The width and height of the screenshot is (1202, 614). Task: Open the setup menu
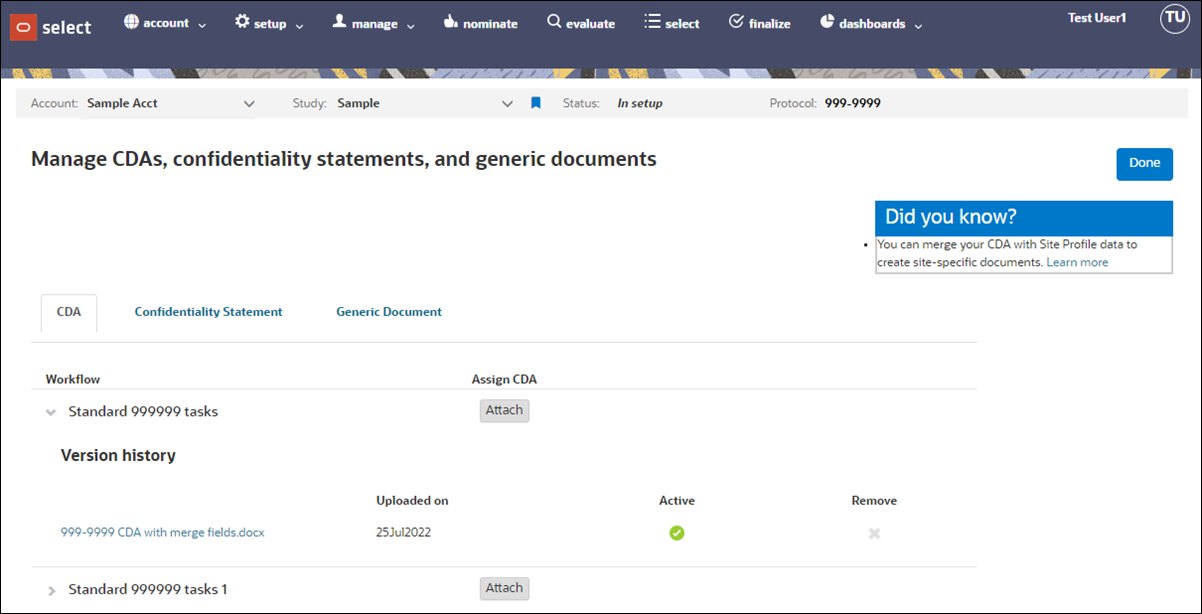270,23
